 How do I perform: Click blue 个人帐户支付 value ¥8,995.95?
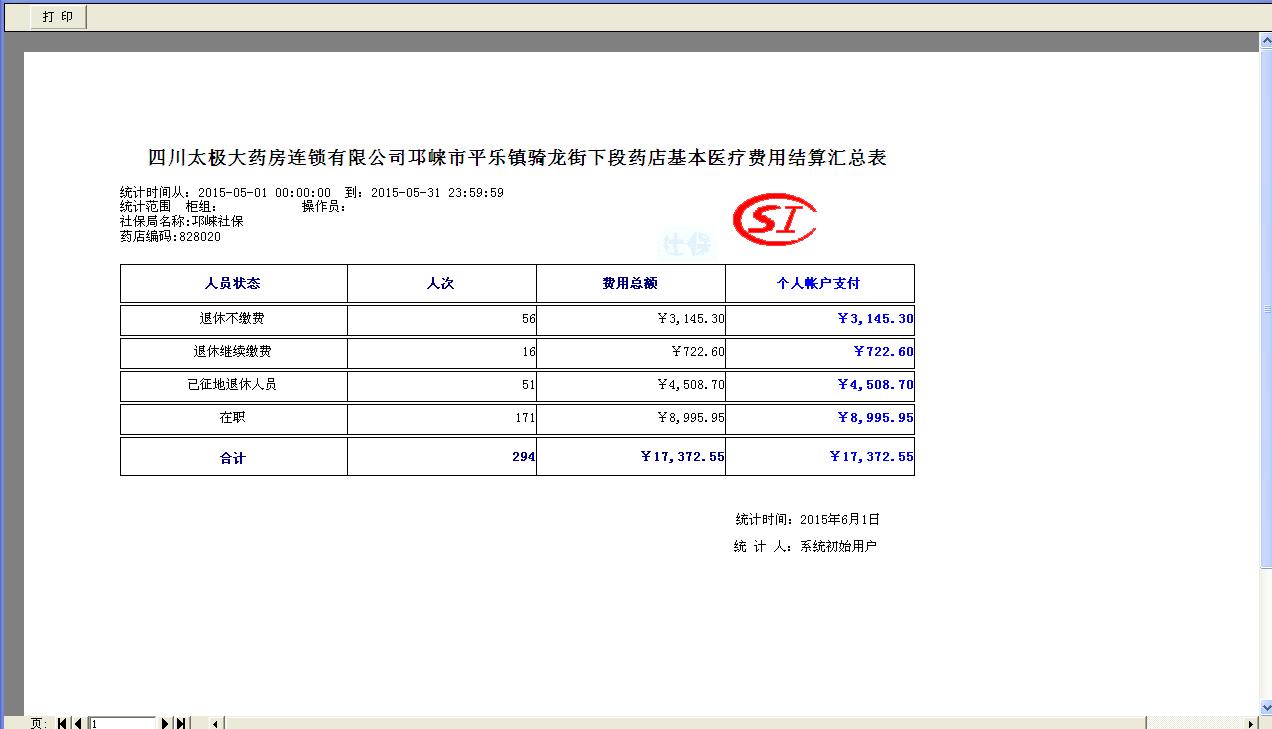click(x=875, y=419)
